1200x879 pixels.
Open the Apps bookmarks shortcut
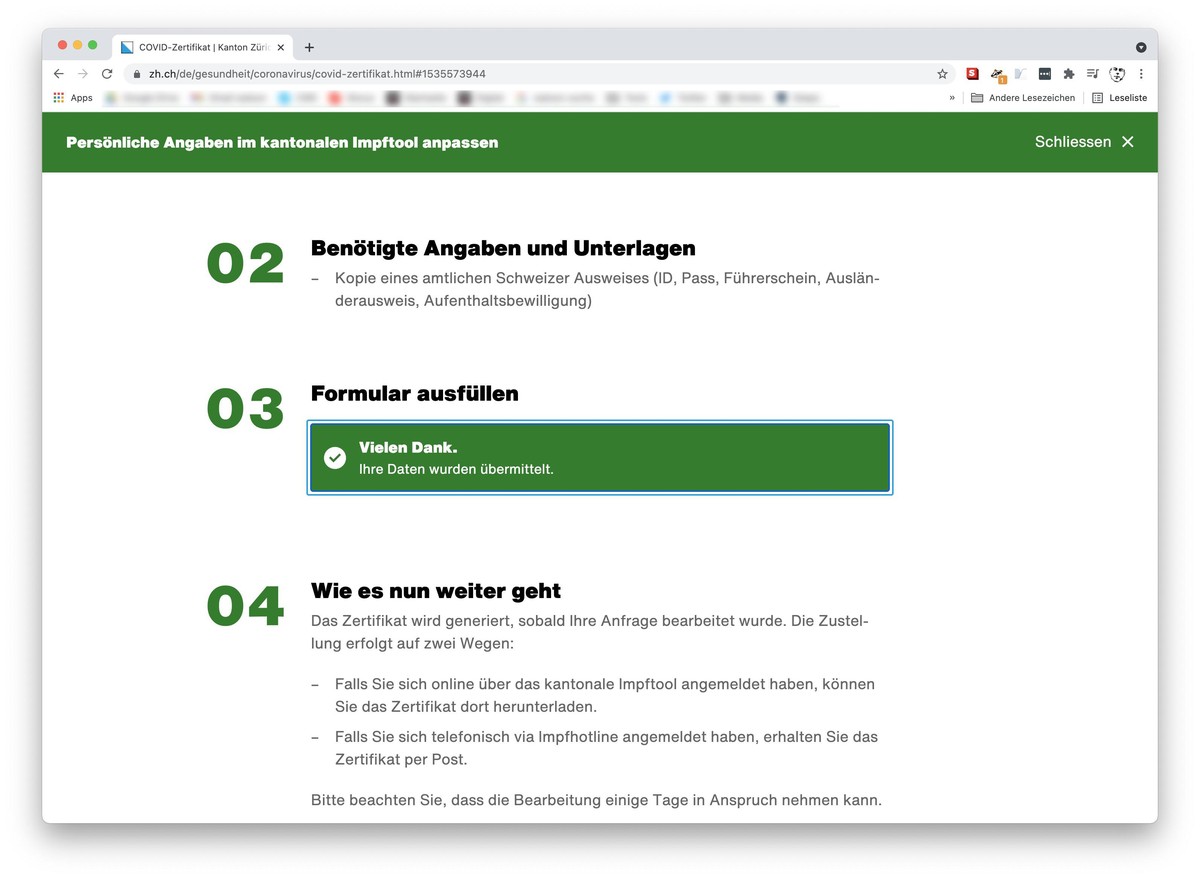[x=73, y=98]
